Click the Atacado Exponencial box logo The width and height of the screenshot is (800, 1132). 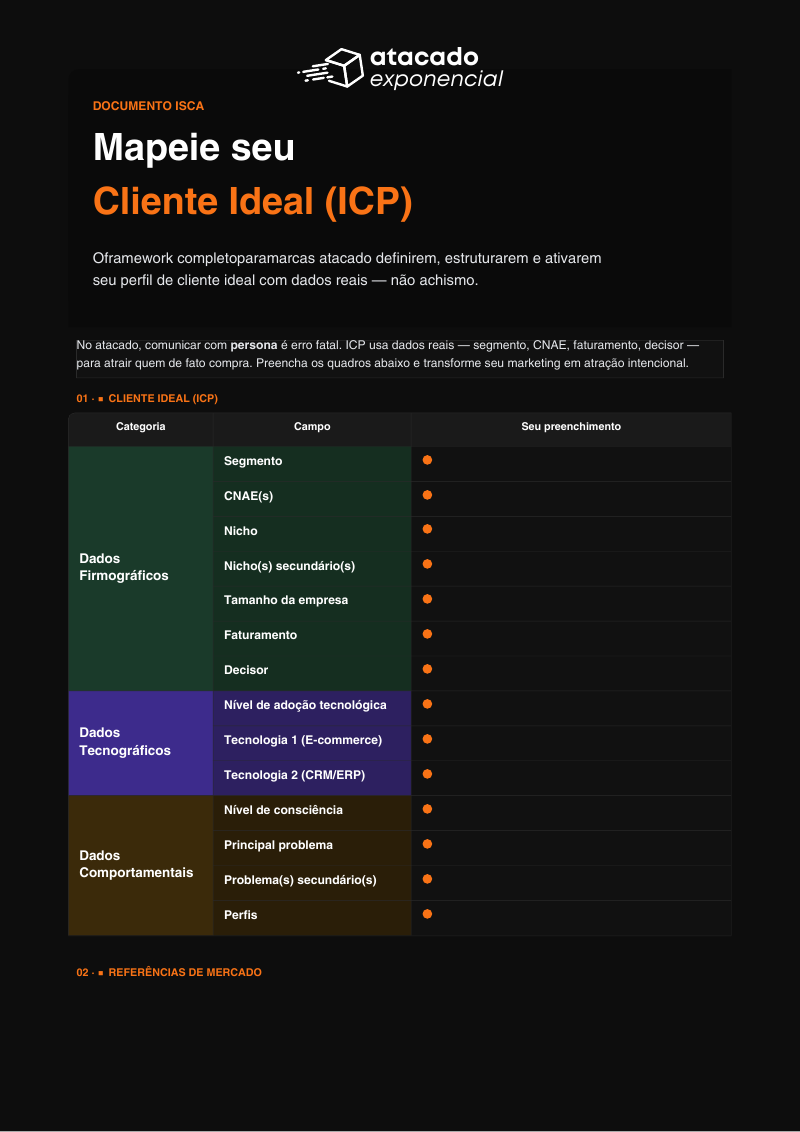pyautogui.click(x=400, y=68)
